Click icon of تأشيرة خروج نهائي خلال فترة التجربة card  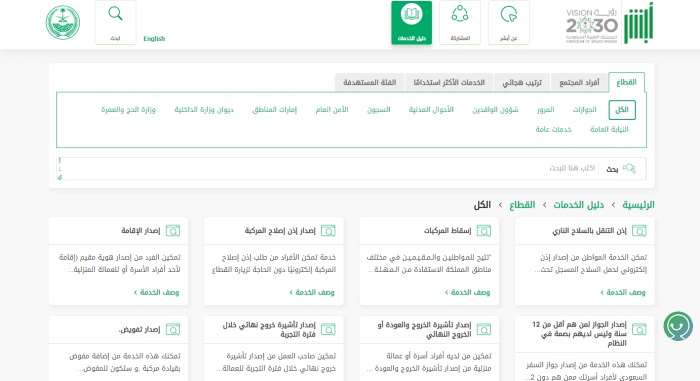pos(328,330)
